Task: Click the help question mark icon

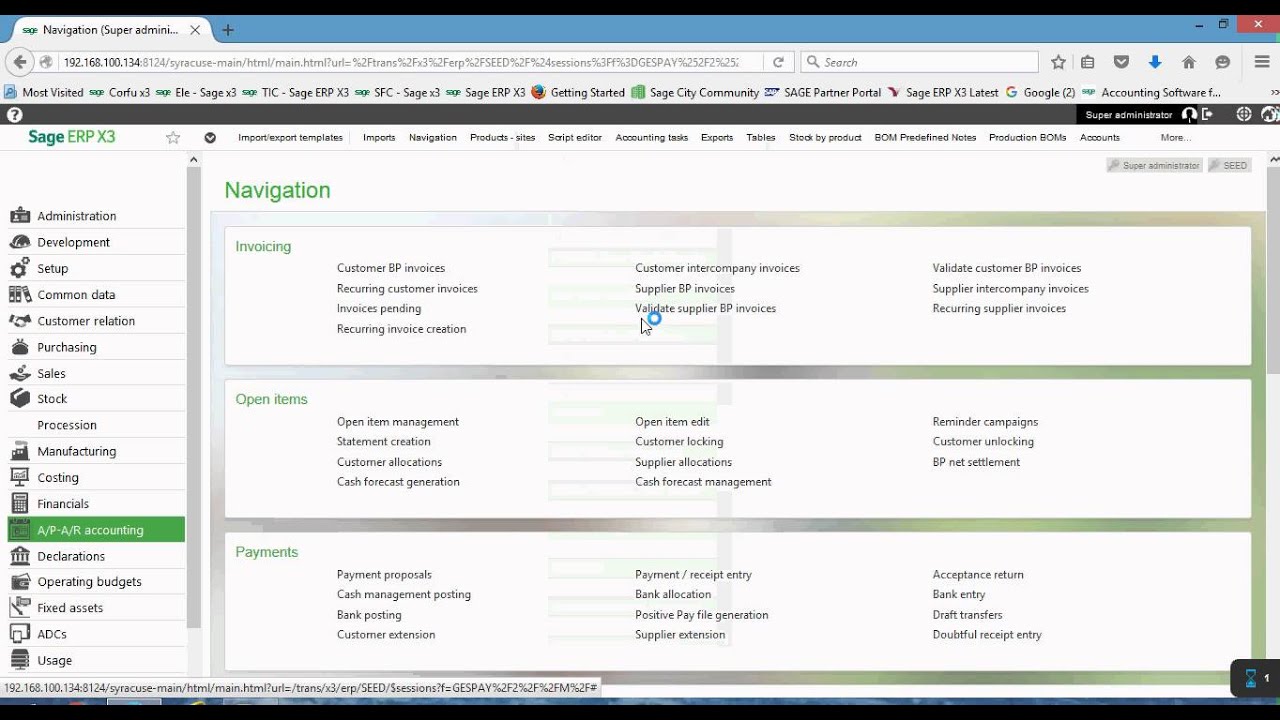Action: tap(14, 115)
